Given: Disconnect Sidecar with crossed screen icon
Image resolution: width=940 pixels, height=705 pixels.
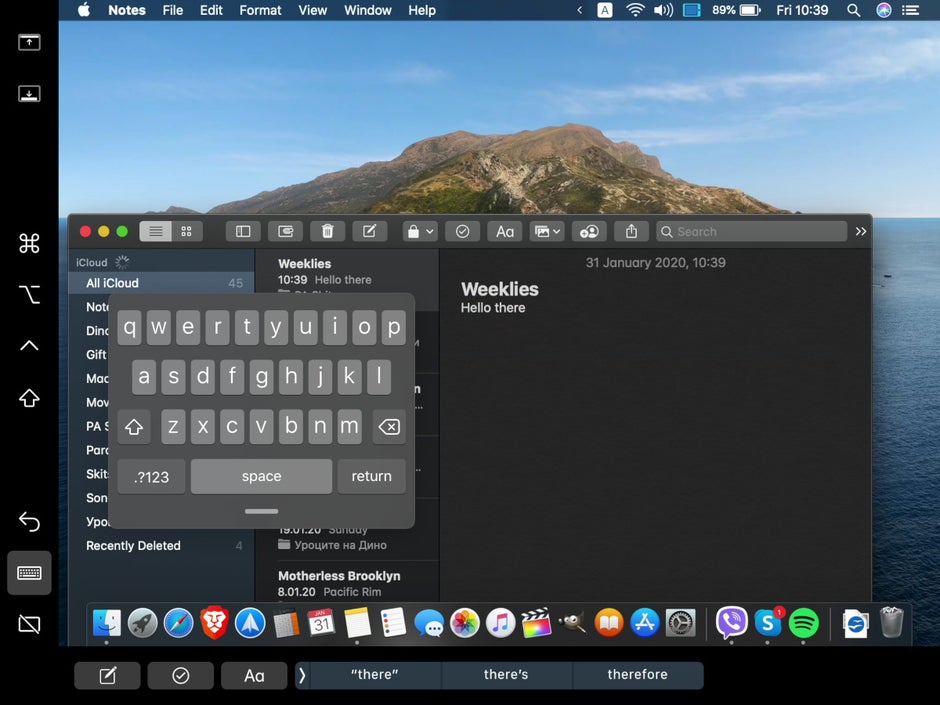Looking at the screenshot, I should tap(29, 624).
